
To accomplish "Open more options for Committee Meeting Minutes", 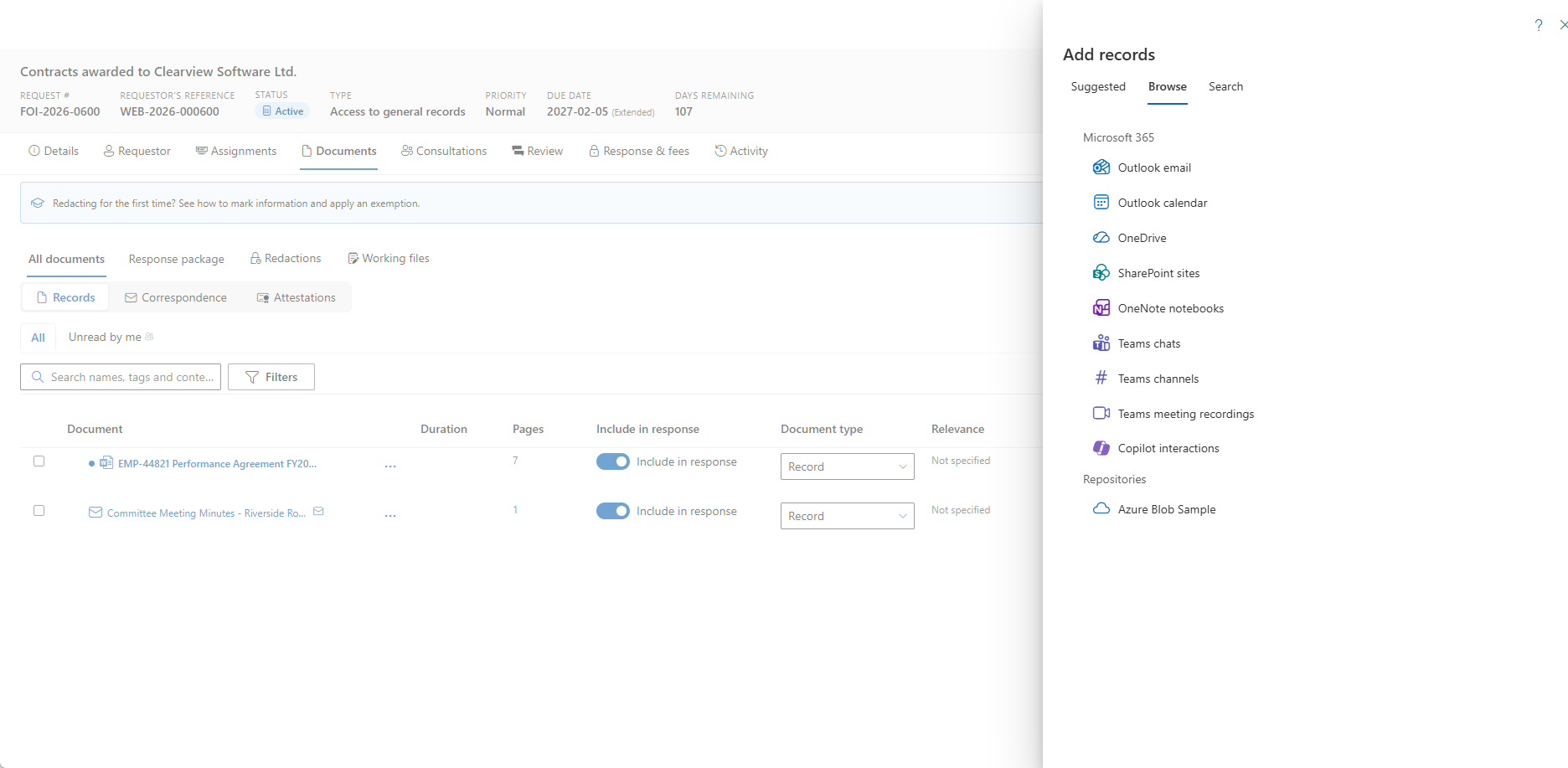I will coord(390,515).
